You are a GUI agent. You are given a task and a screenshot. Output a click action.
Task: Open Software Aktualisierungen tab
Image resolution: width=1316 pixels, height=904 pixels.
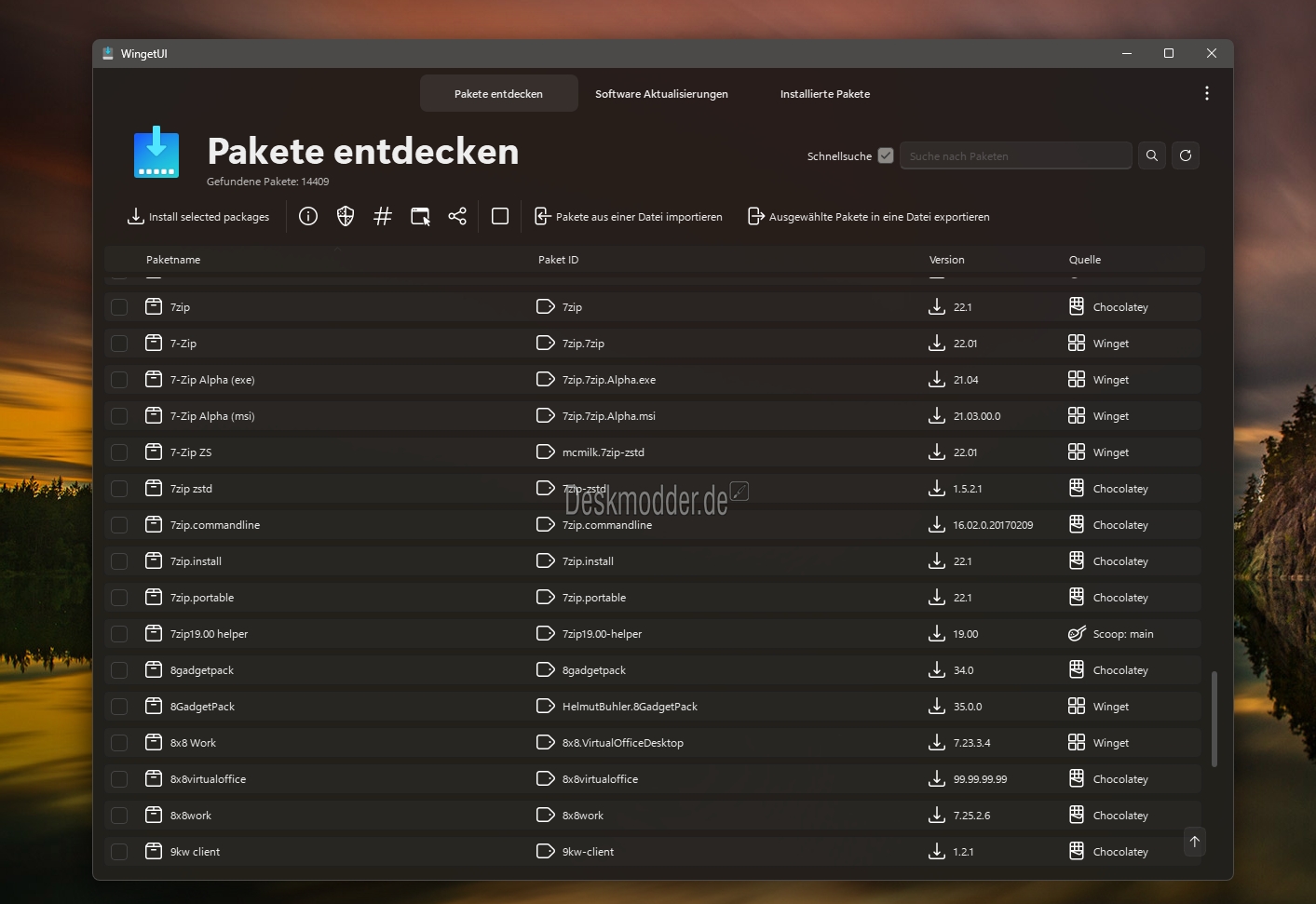pyautogui.click(x=661, y=93)
